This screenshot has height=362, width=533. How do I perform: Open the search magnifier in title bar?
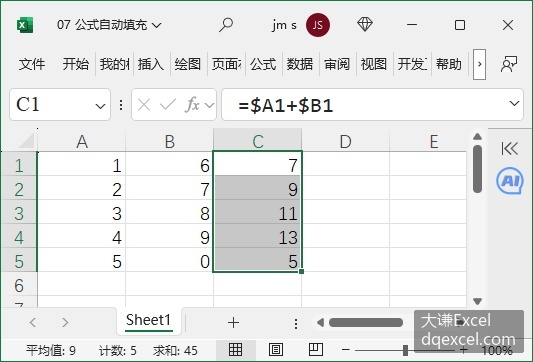coord(226,25)
